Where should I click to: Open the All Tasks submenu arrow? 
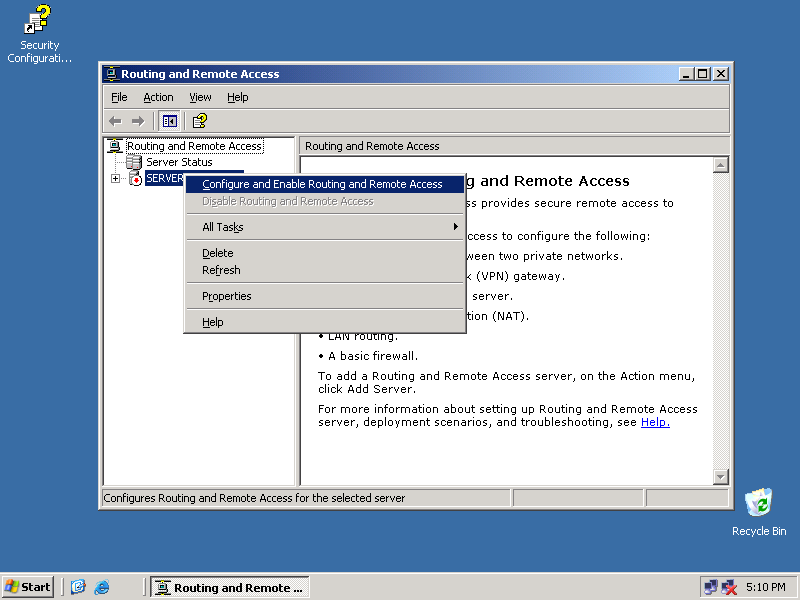tap(456, 227)
